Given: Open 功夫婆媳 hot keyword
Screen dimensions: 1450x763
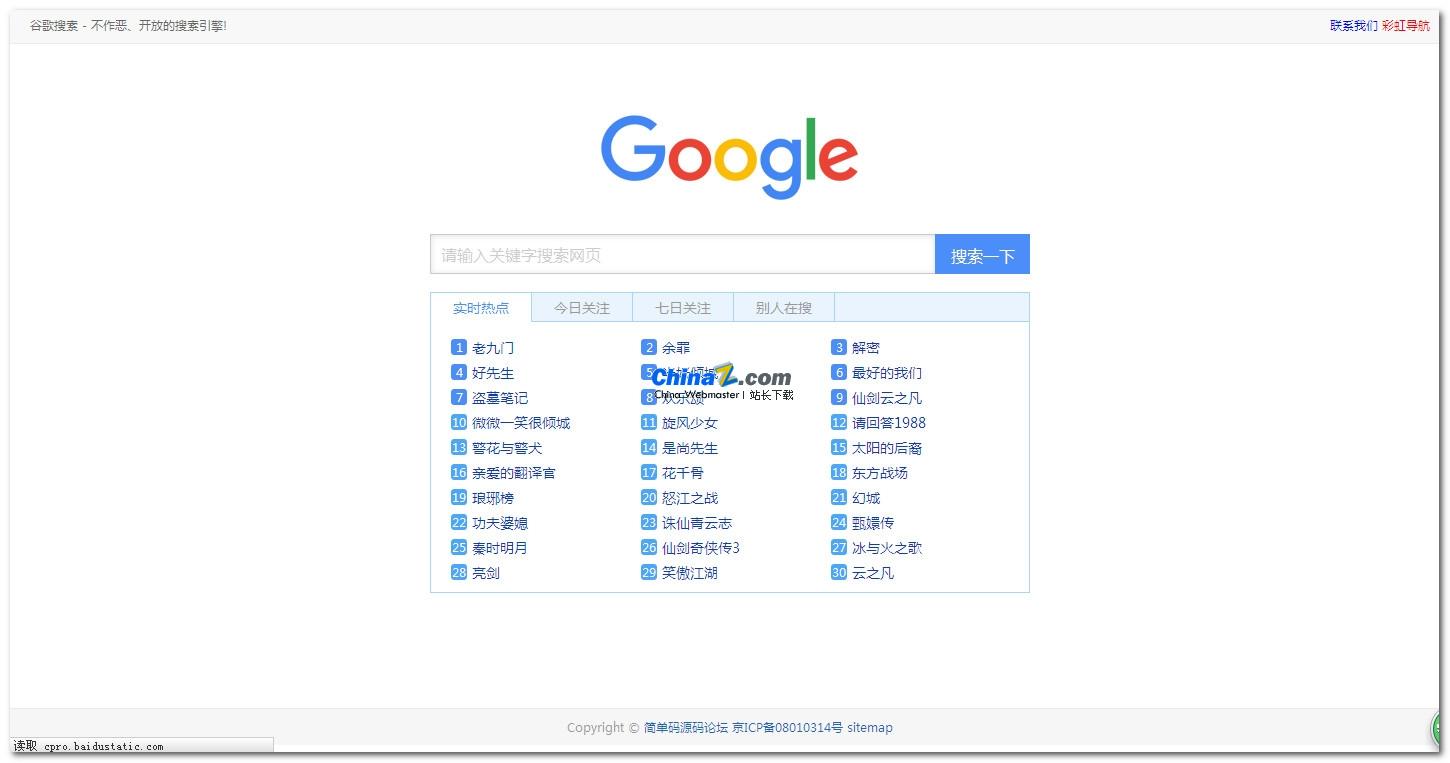Looking at the screenshot, I should pyautogui.click(x=500, y=523).
